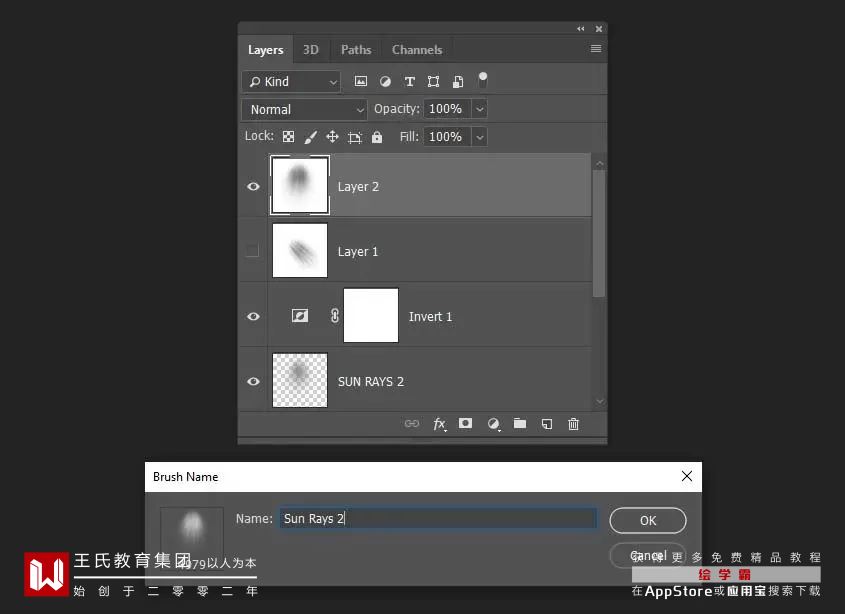The height and width of the screenshot is (614, 845).
Task: Select SUN RAYS 2 thumbnail
Action: tap(300, 381)
